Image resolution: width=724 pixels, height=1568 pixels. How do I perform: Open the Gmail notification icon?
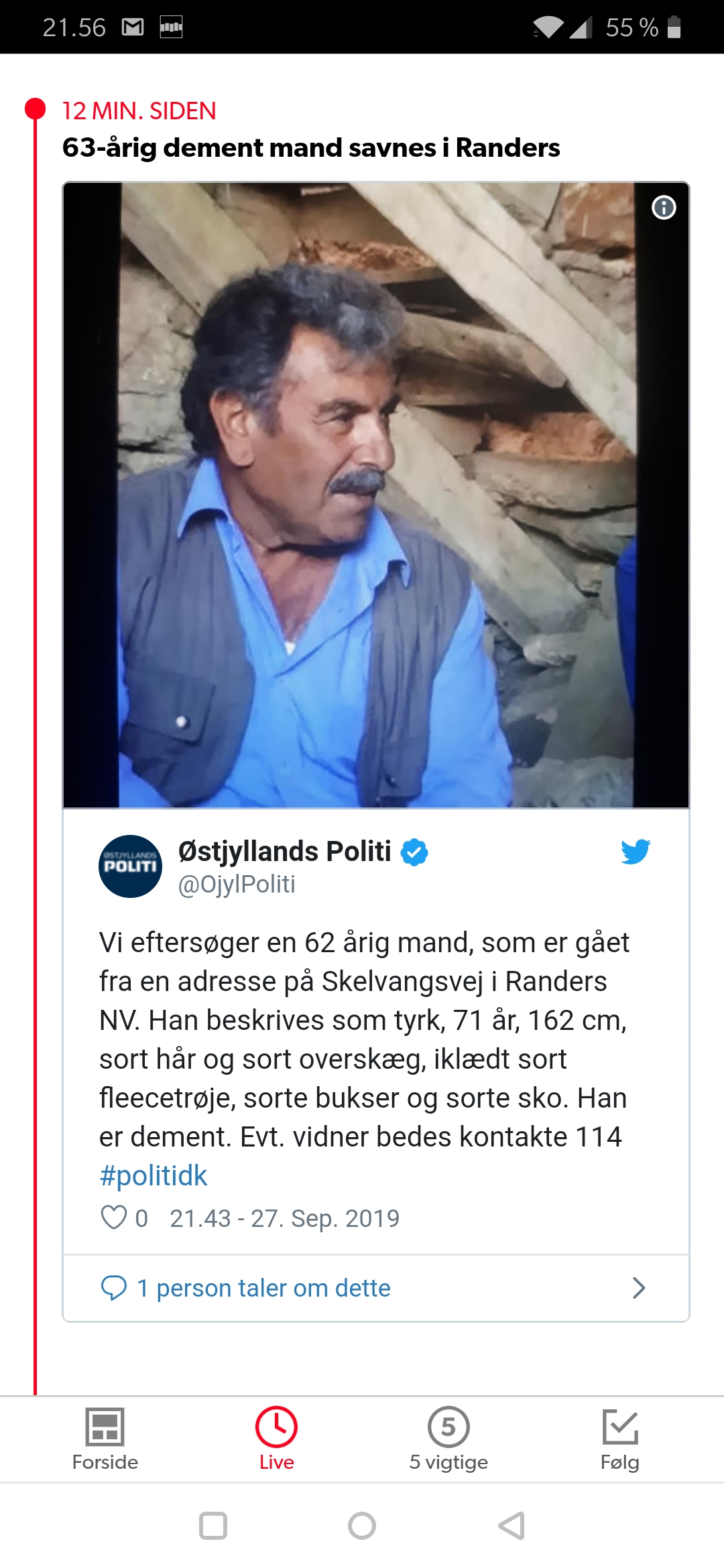[x=133, y=27]
